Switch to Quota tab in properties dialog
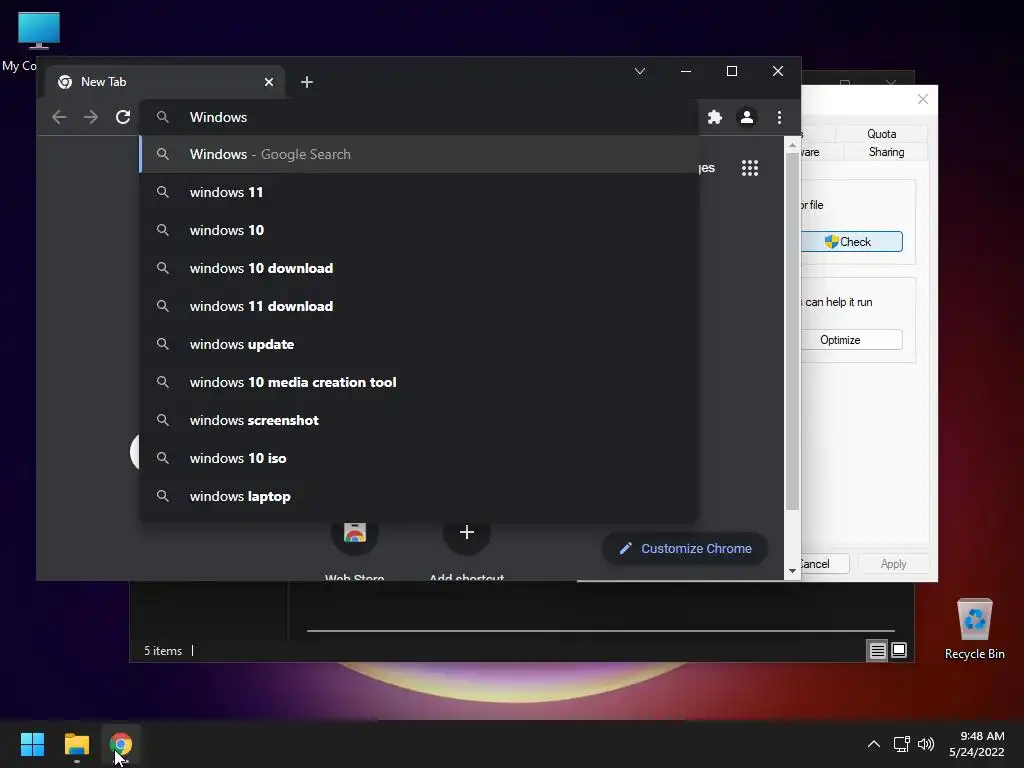 coord(881,134)
